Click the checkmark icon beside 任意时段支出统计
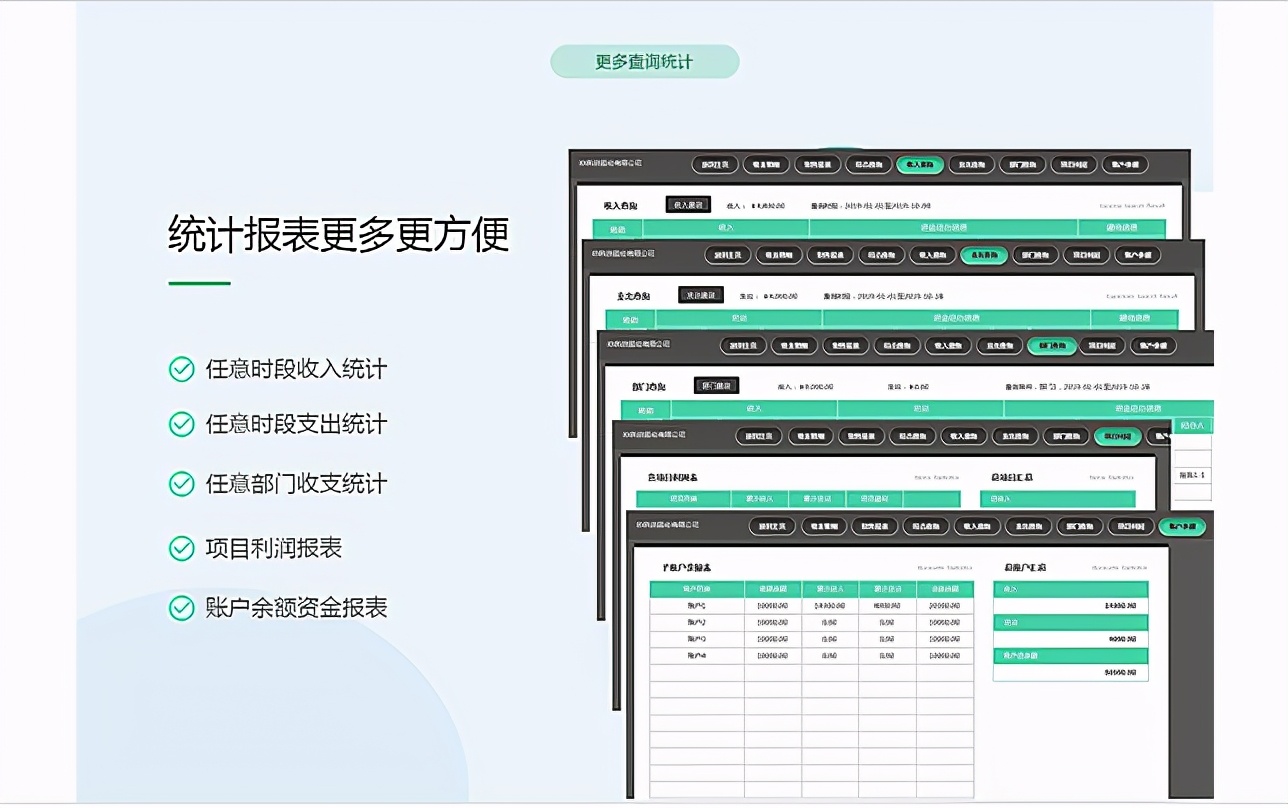 coord(181,424)
